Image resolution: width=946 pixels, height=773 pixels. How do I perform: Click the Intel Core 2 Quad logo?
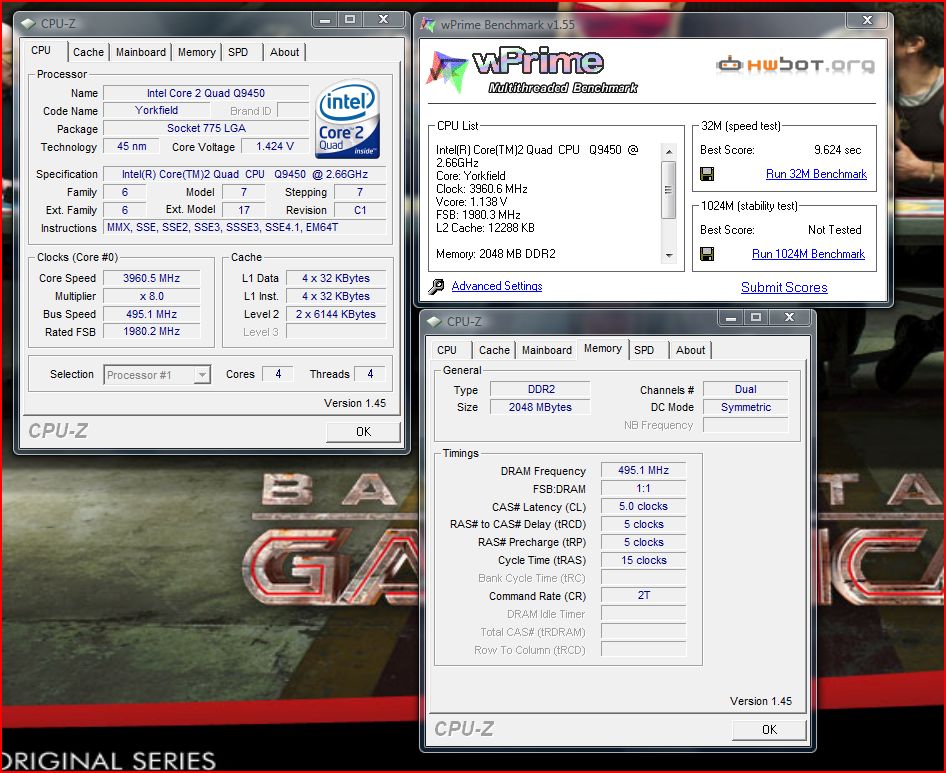tap(348, 119)
